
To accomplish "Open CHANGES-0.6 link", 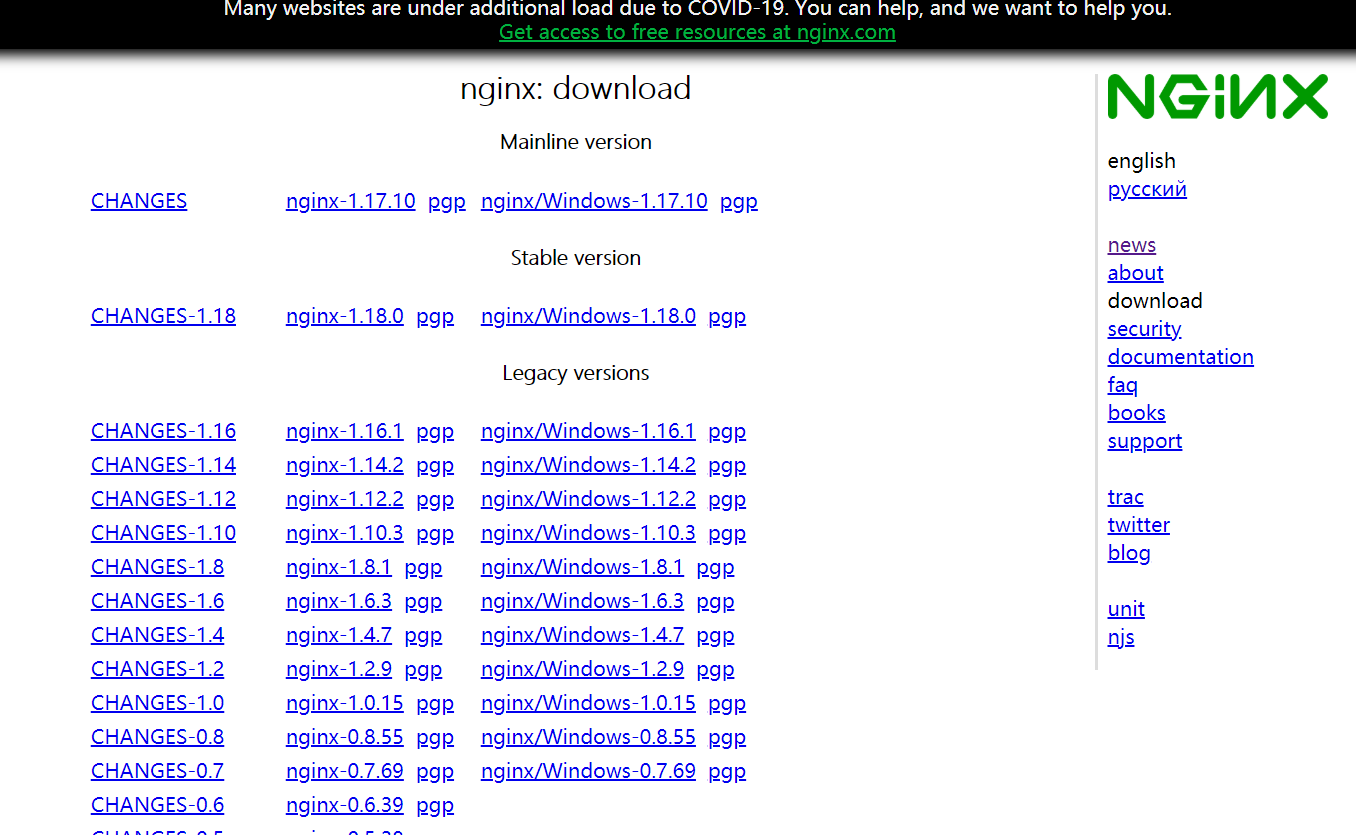I will click(x=157, y=805).
